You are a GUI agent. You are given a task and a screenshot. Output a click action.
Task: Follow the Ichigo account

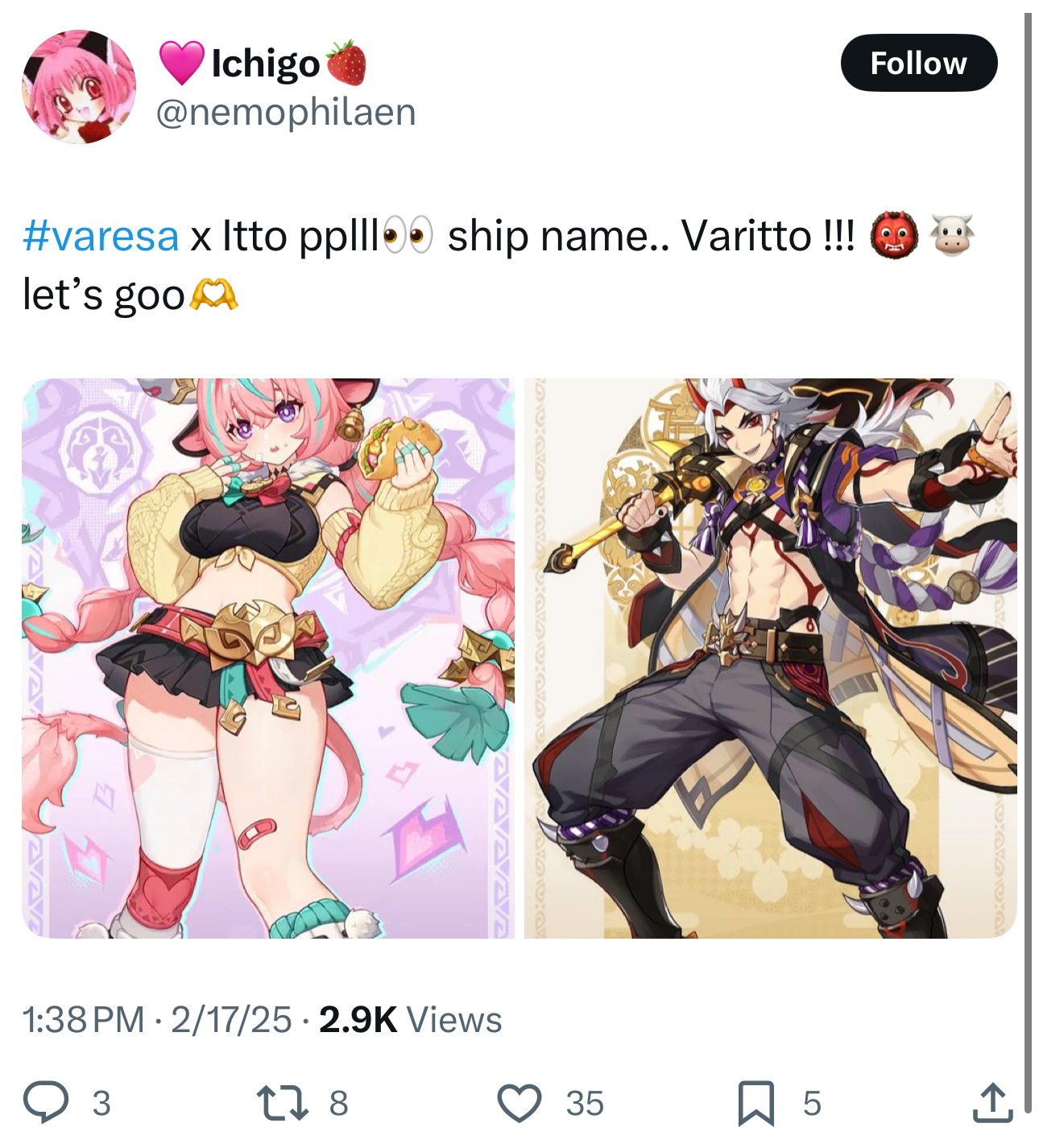(x=918, y=63)
